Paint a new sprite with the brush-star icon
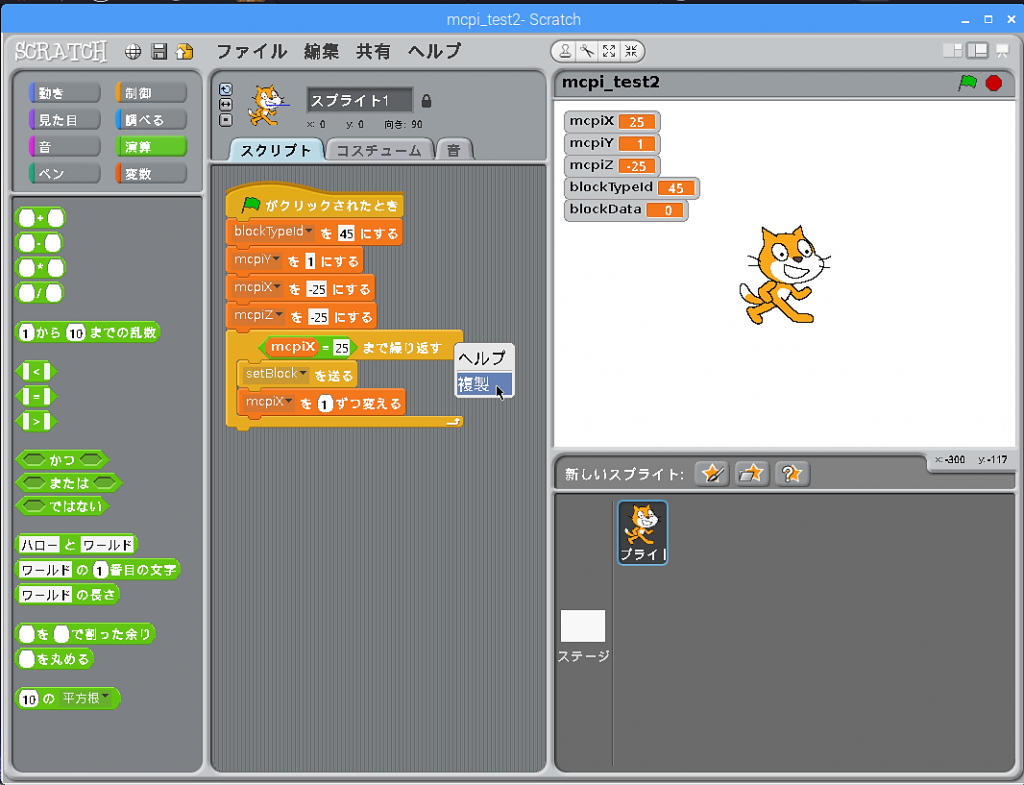 click(712, 473)
